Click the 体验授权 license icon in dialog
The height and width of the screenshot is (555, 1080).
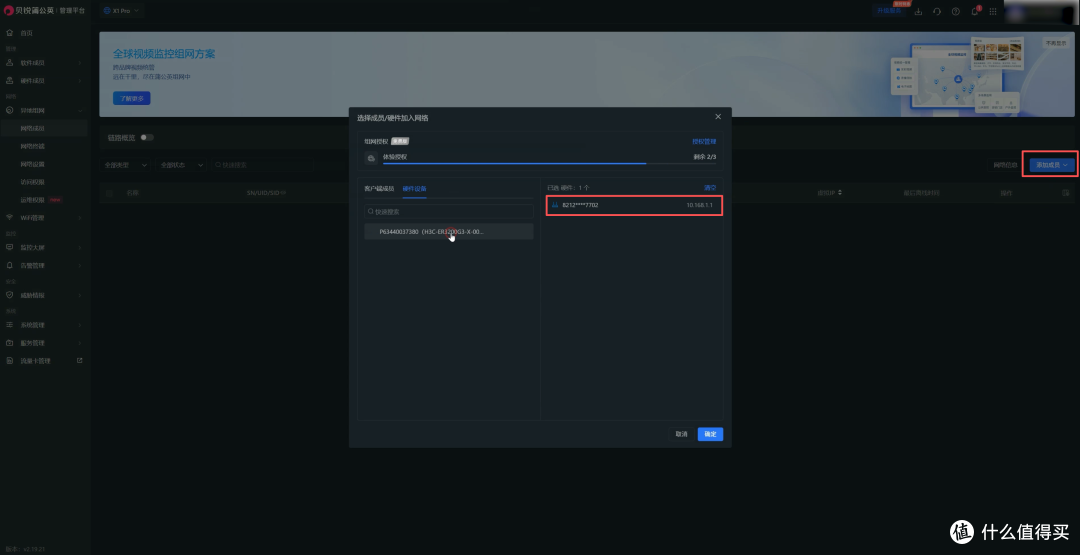point(371,158)
